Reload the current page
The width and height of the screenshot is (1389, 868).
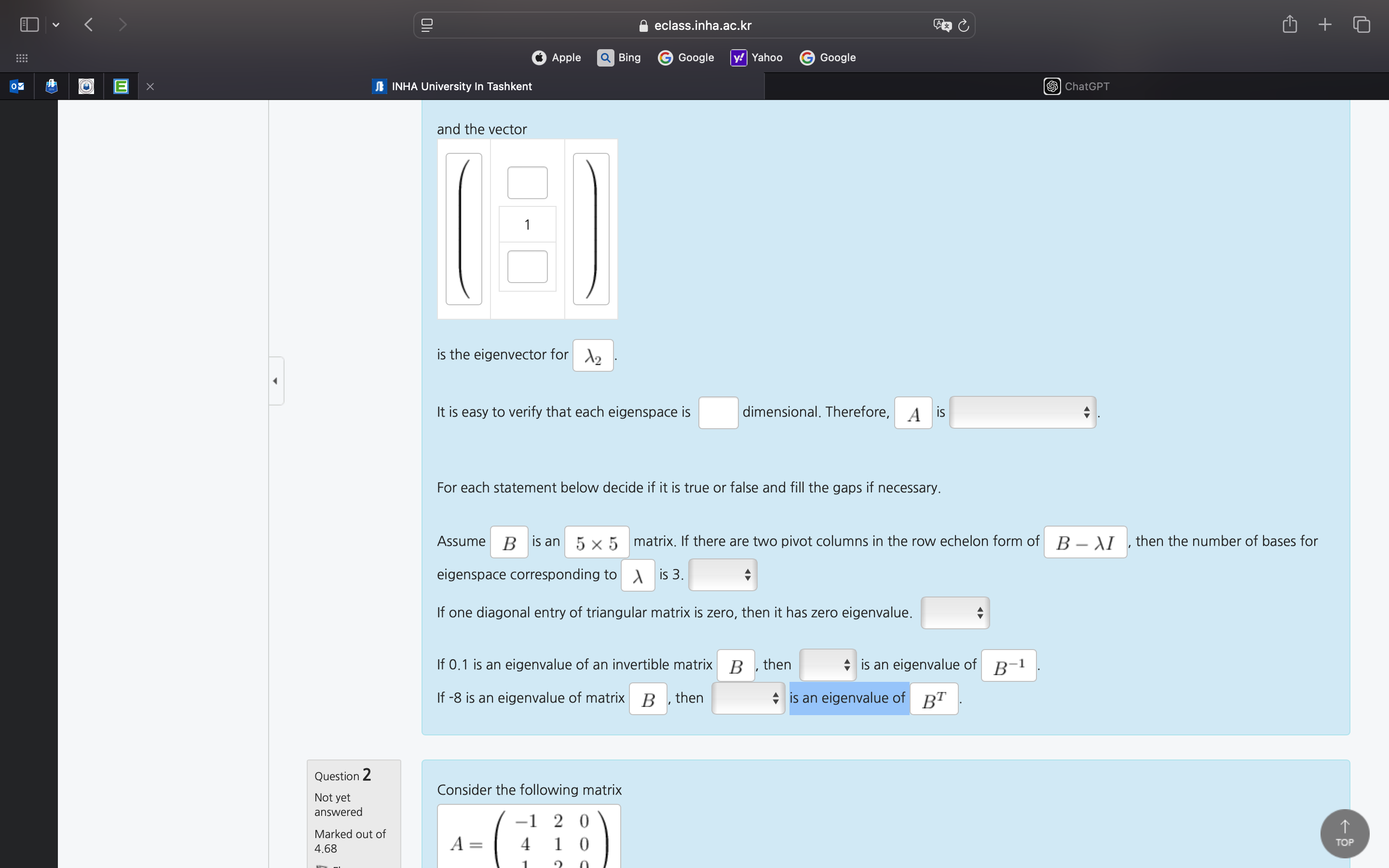pyautogui.click(x=964, y=25)
